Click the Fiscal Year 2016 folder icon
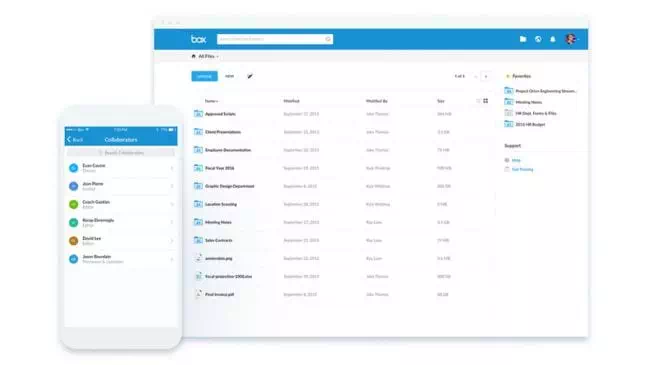650x365 pixels. tap(198, 168)
